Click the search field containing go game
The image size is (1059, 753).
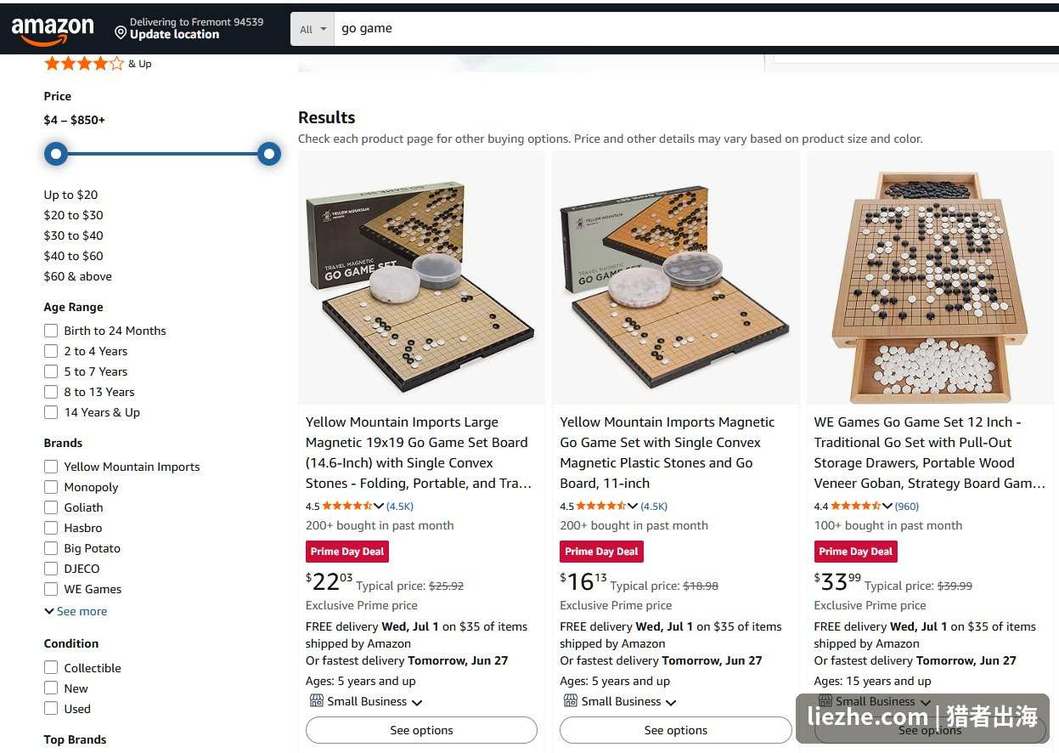(696, 29)
